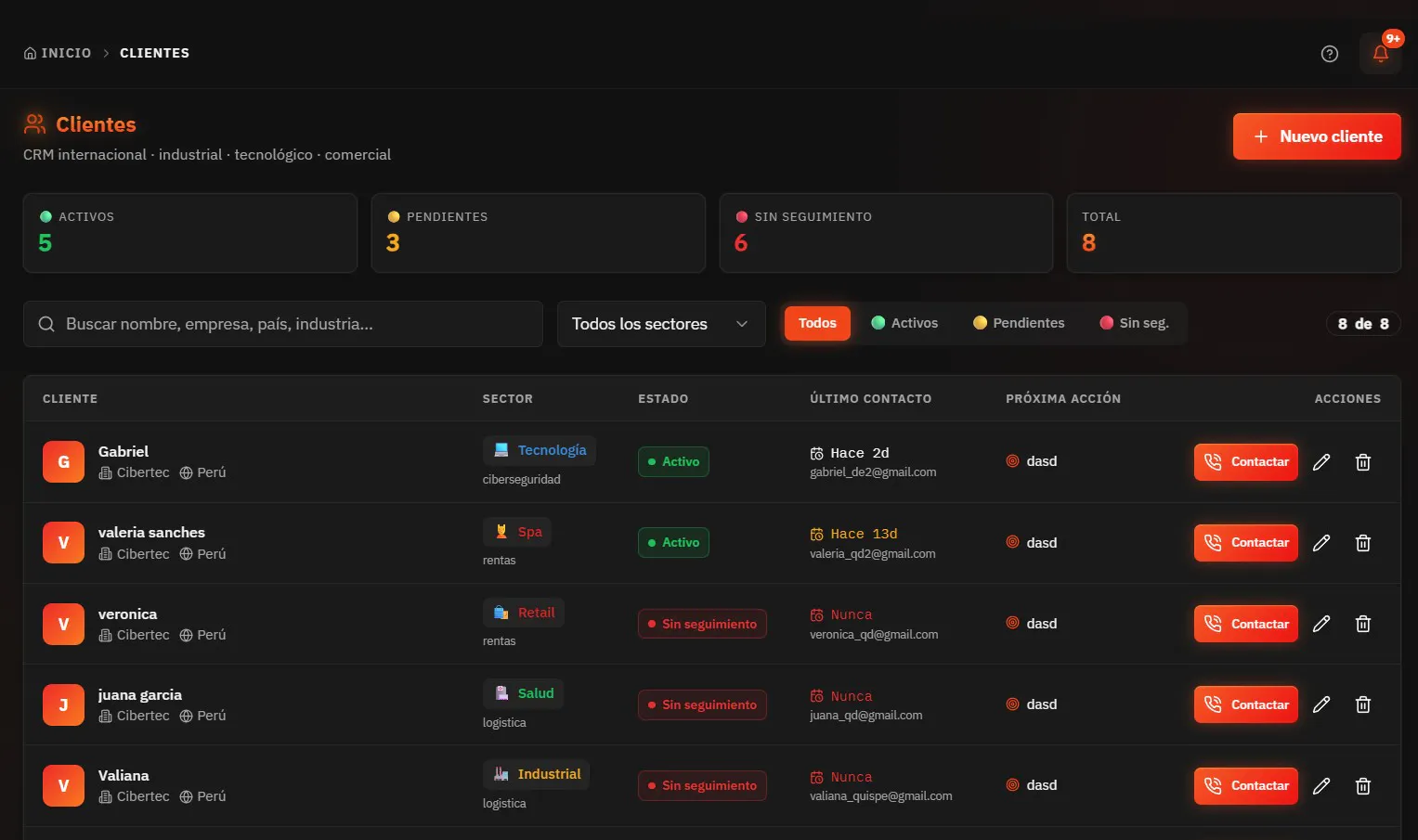Contact Gabriel via the Contactar button

(x=1246, y=462)
